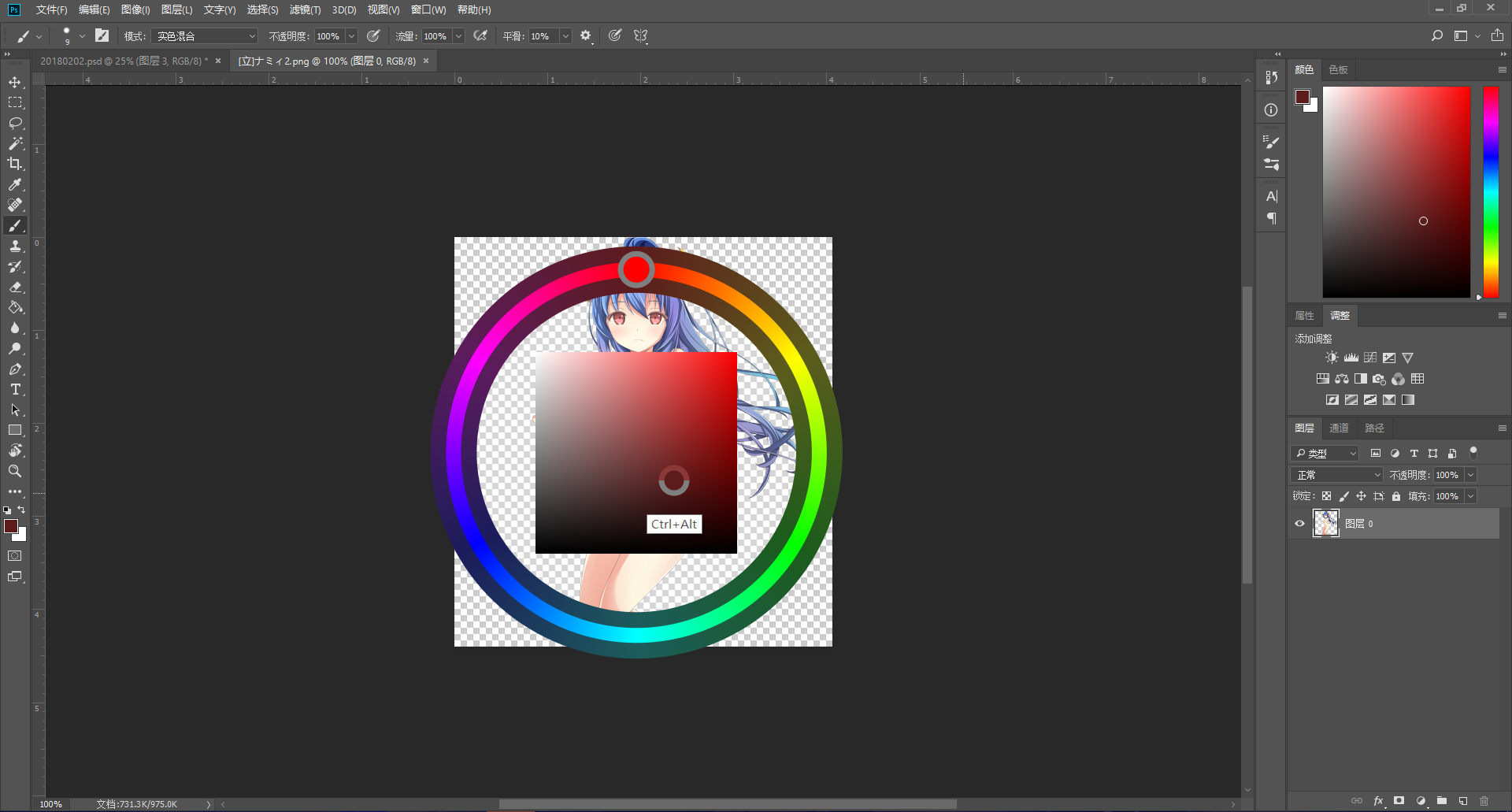Expand the layer opacity dropdown arrow
1512x812 pixels.
pyautogui.click(x=1470, y=475)
